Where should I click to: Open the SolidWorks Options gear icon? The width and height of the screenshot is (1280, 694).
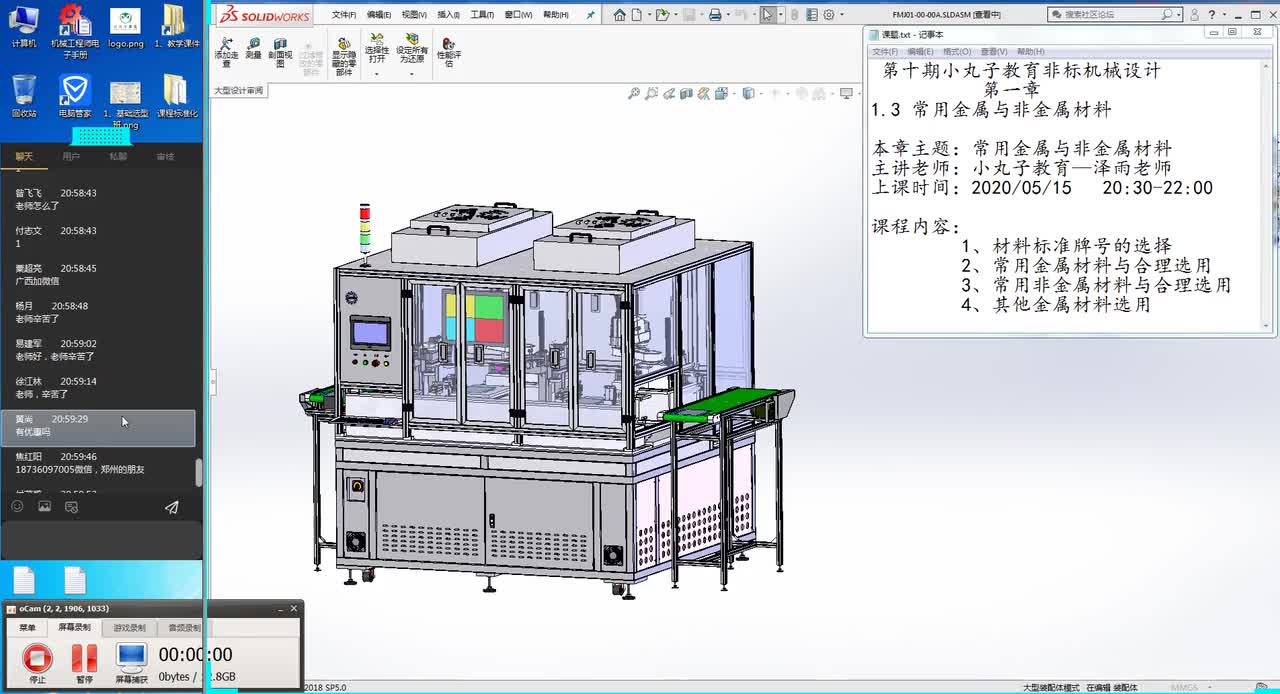[x=828, y=15]
